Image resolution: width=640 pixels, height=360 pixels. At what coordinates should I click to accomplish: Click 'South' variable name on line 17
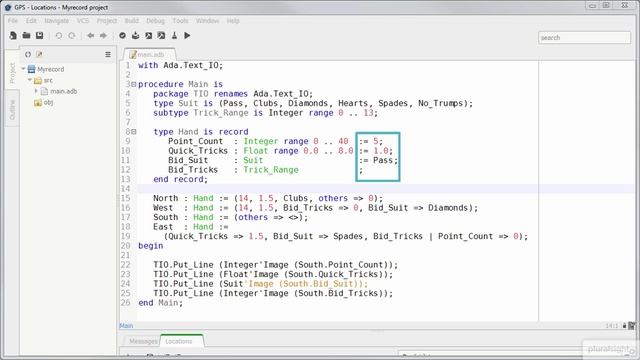(x=166, y=217)
